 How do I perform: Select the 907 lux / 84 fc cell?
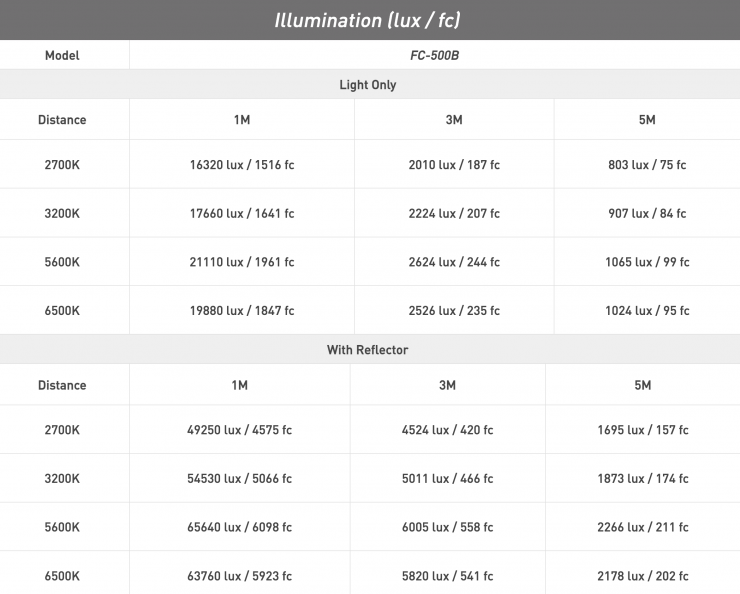coord(647,213)
